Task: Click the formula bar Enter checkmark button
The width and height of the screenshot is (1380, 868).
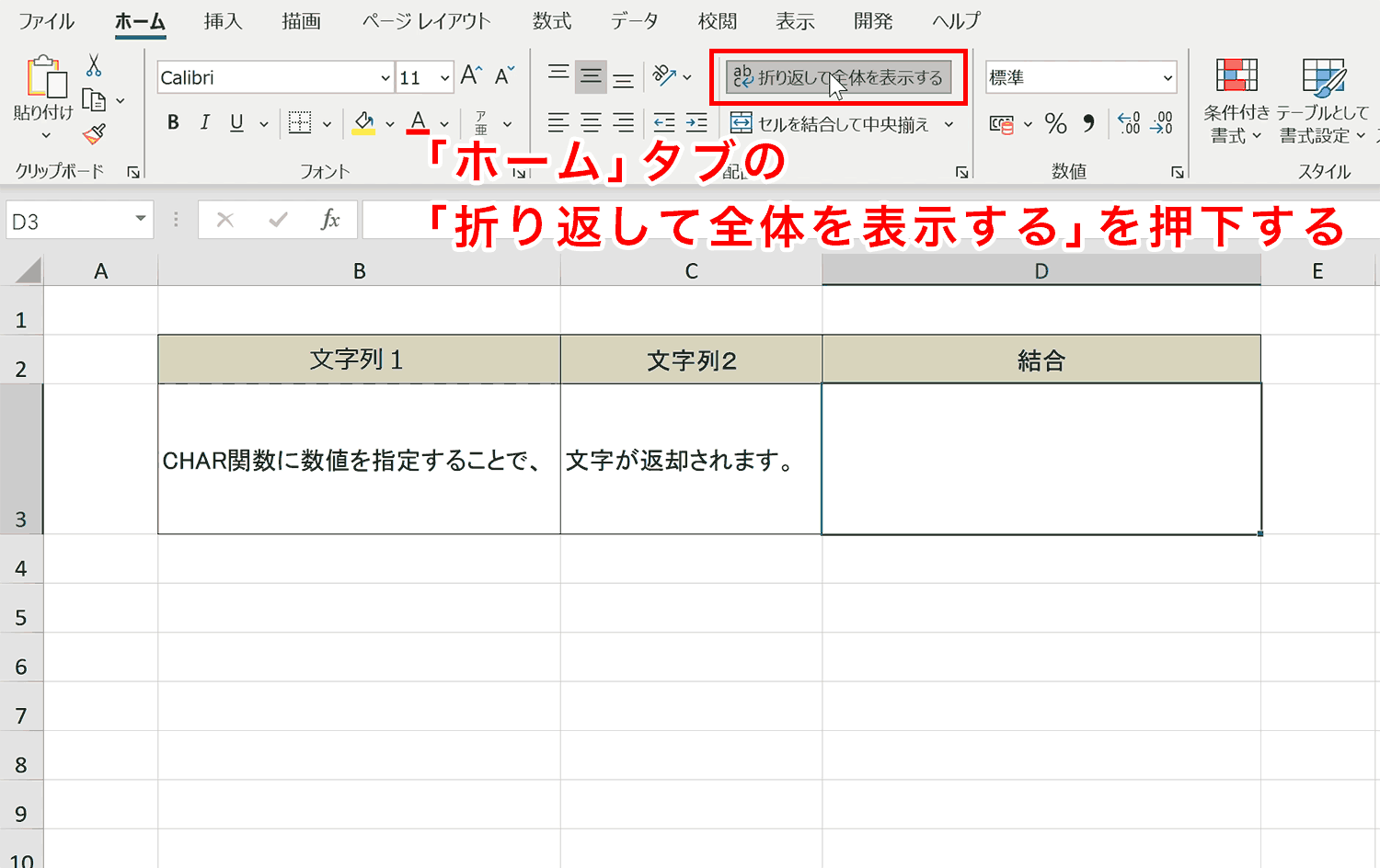Action: click(278, 220)
